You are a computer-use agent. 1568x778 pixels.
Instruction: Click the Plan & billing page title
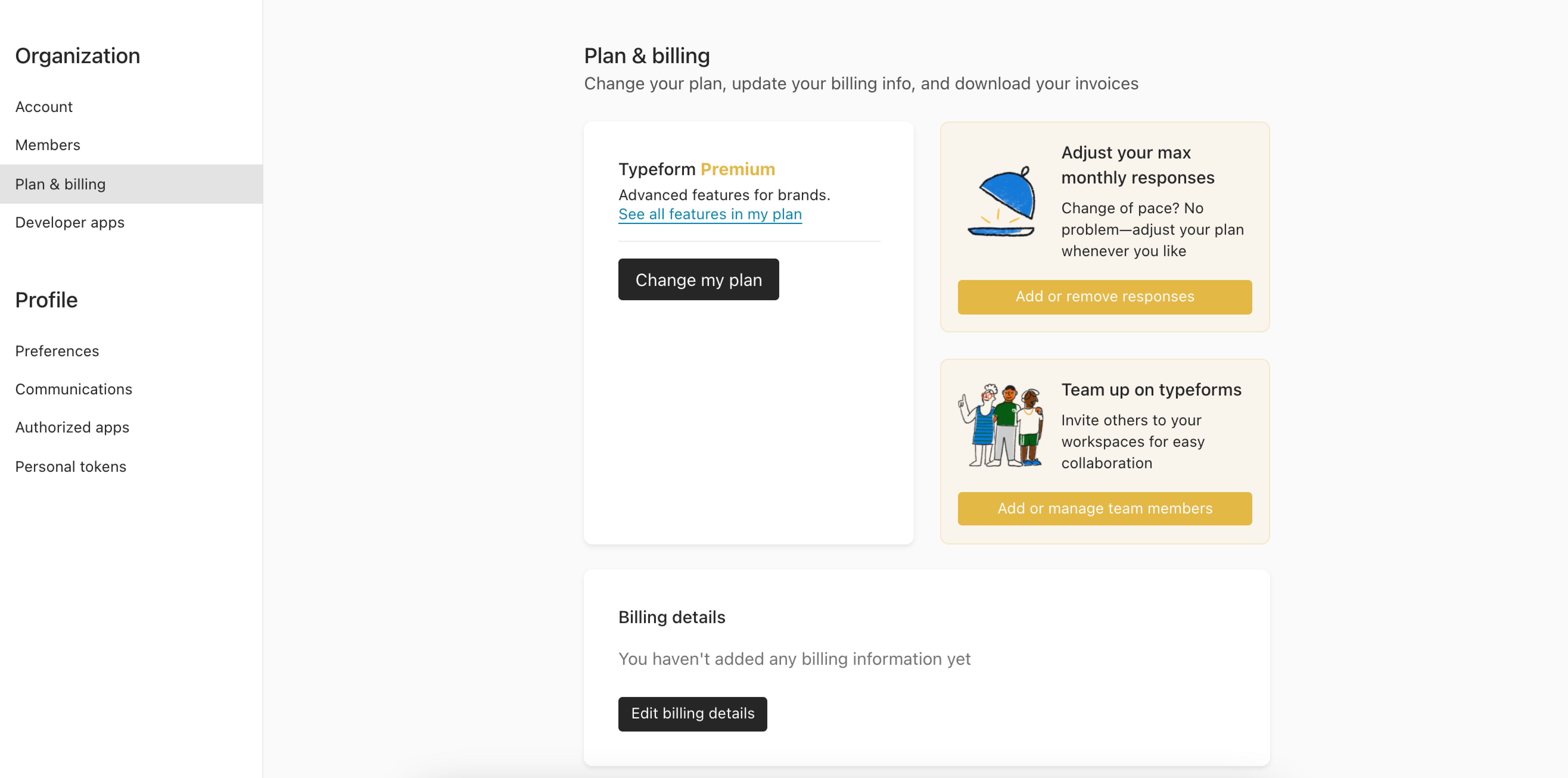point(646,55)
